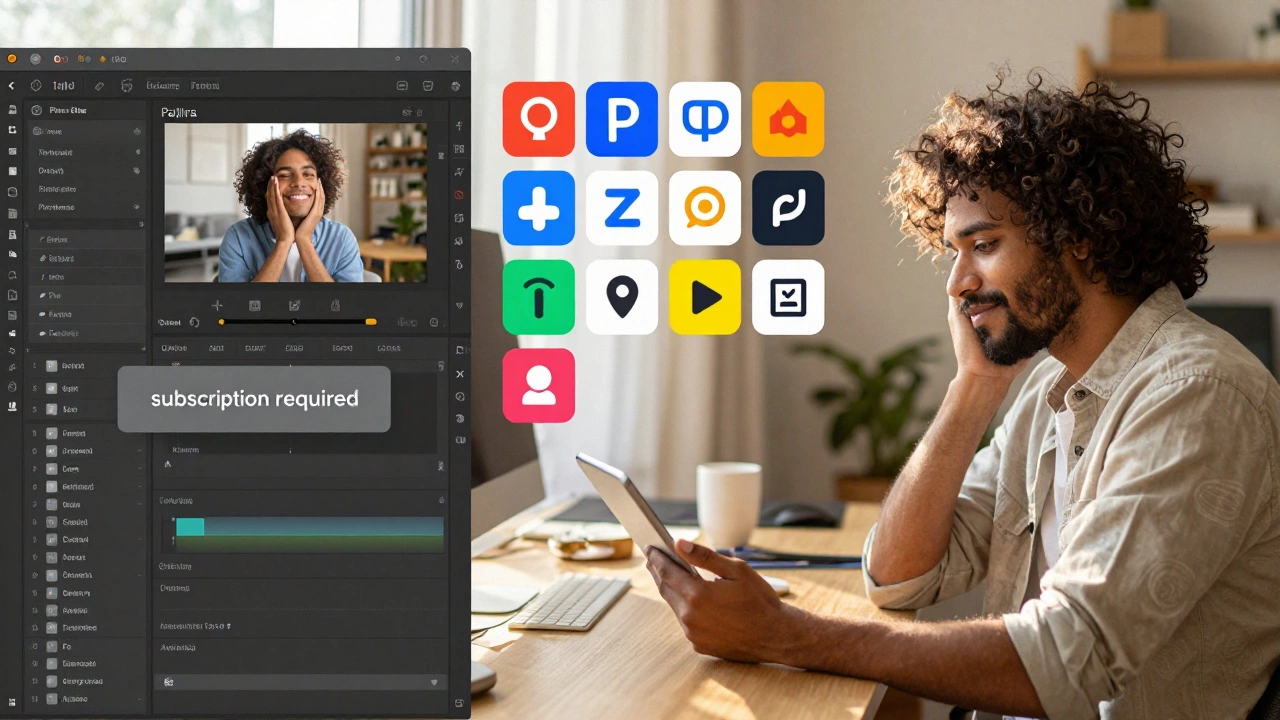The height and width of the screenshot is (720, 1280).
Task: Open the green T app icon
Action: pos(538,297)
